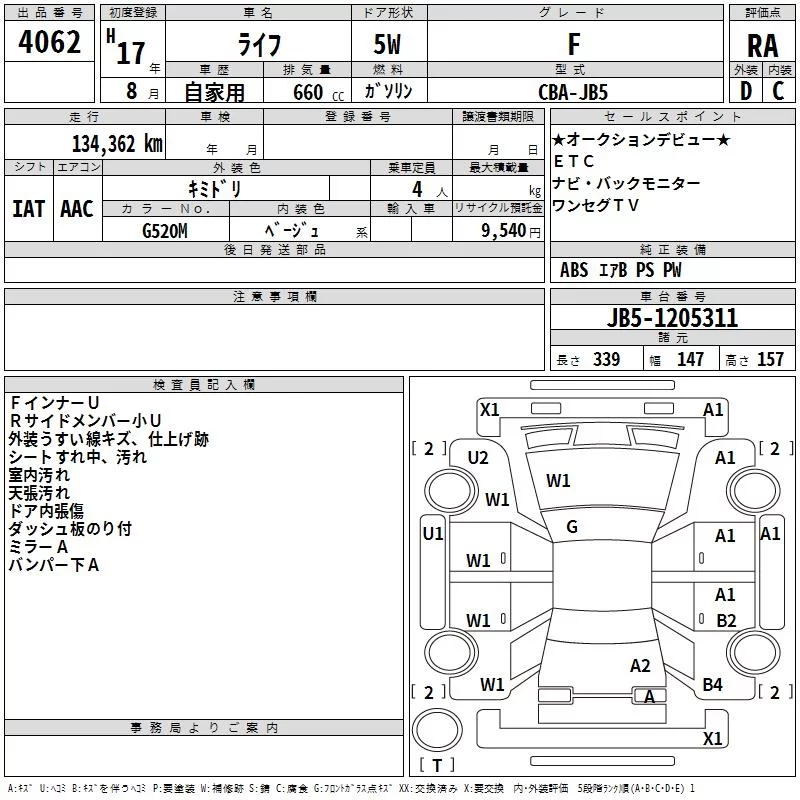
Task: Select the U2 dent mark on front fender
Action: (x=478, y=458)
